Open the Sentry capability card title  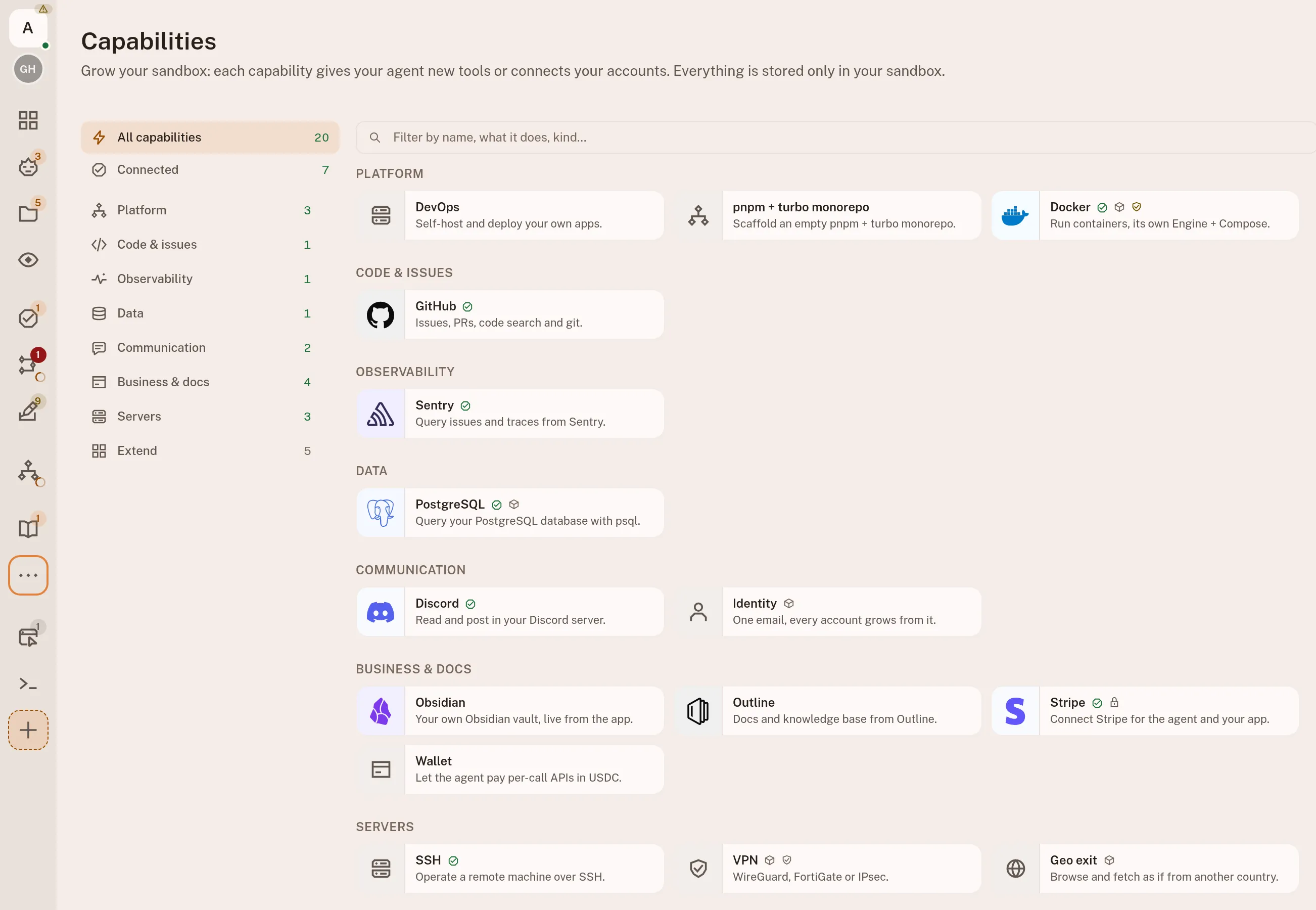tap(434, 405)
